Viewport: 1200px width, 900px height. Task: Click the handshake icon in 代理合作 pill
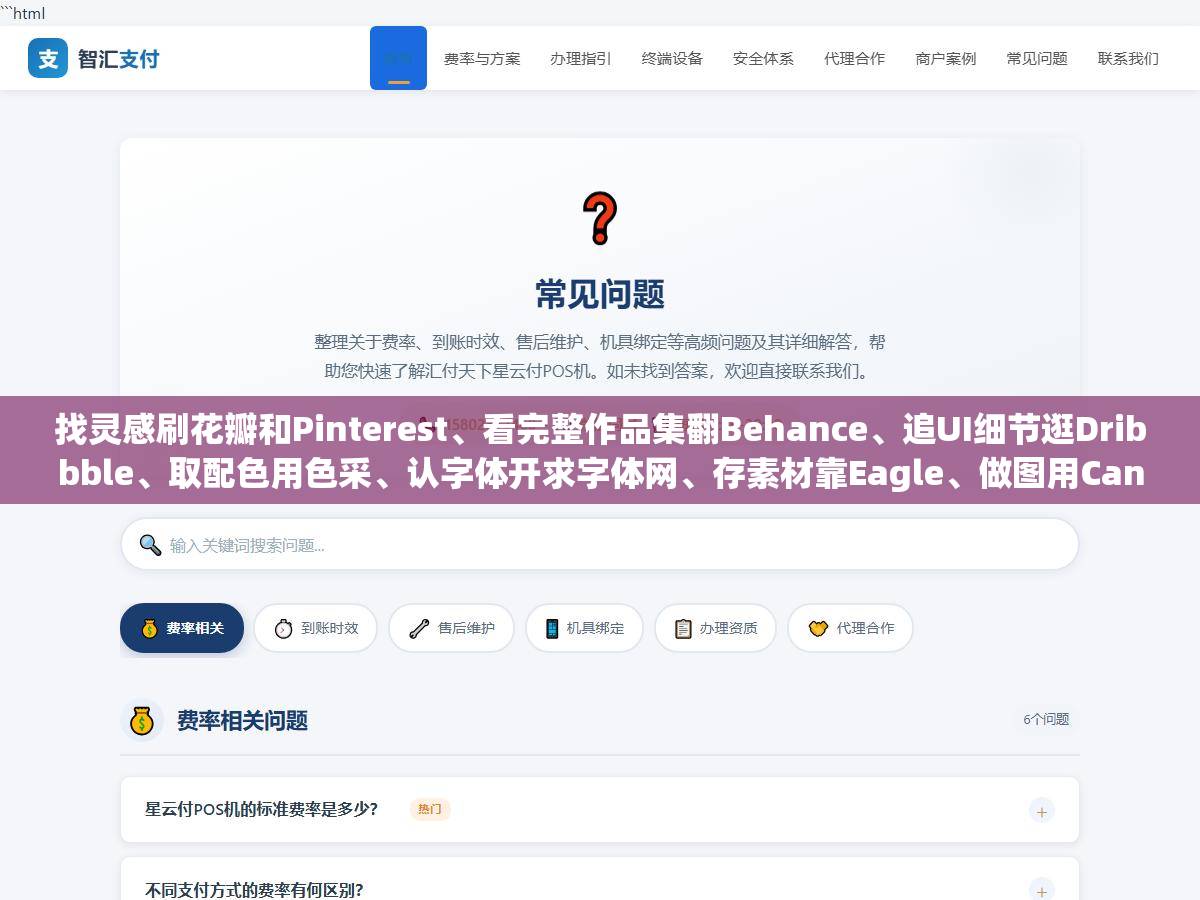click(818, 628)
